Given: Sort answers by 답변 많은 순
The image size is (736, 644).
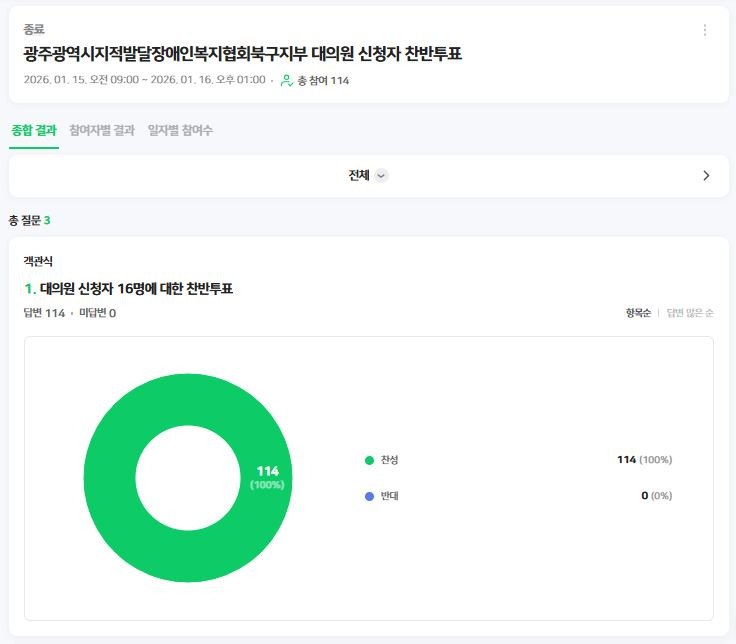Looking at the screenshot, I should tap(690, 313).
